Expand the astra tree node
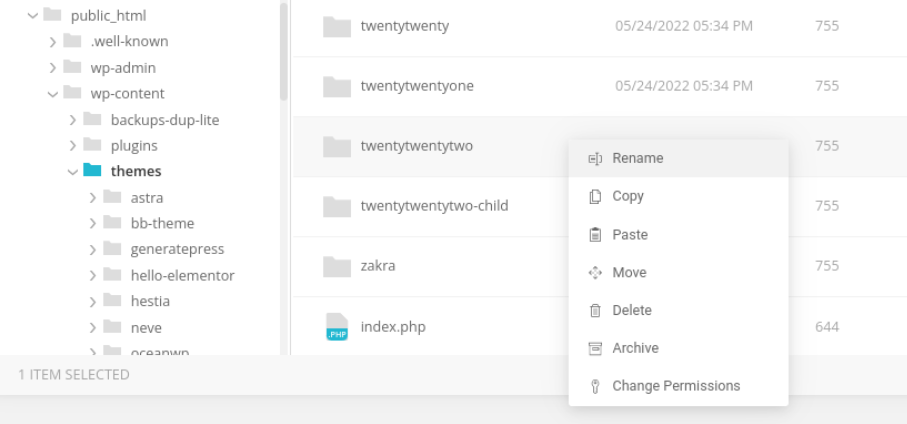907x424 pixels. coord(93,198)
